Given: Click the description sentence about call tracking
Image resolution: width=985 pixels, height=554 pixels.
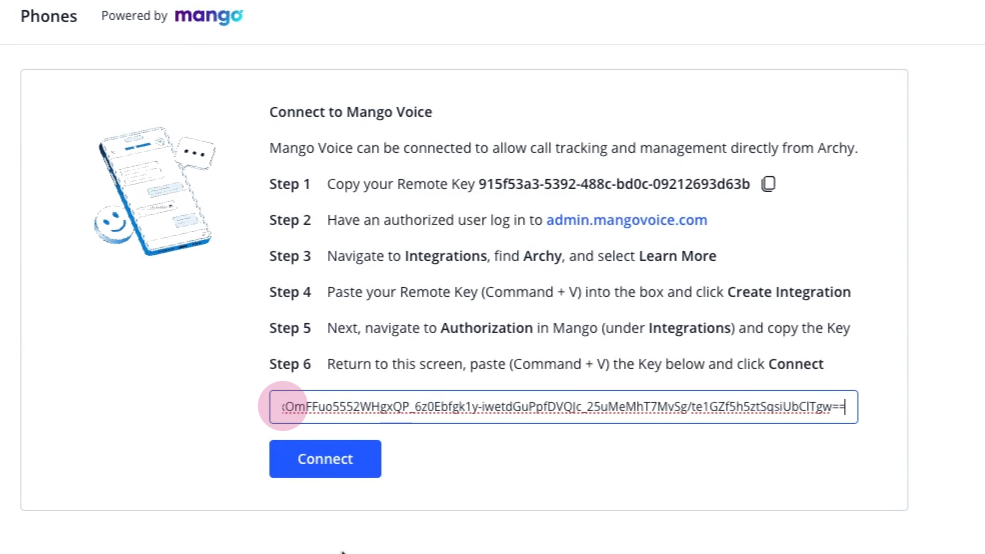Looking at the screenshot, I should coord(563,148).
